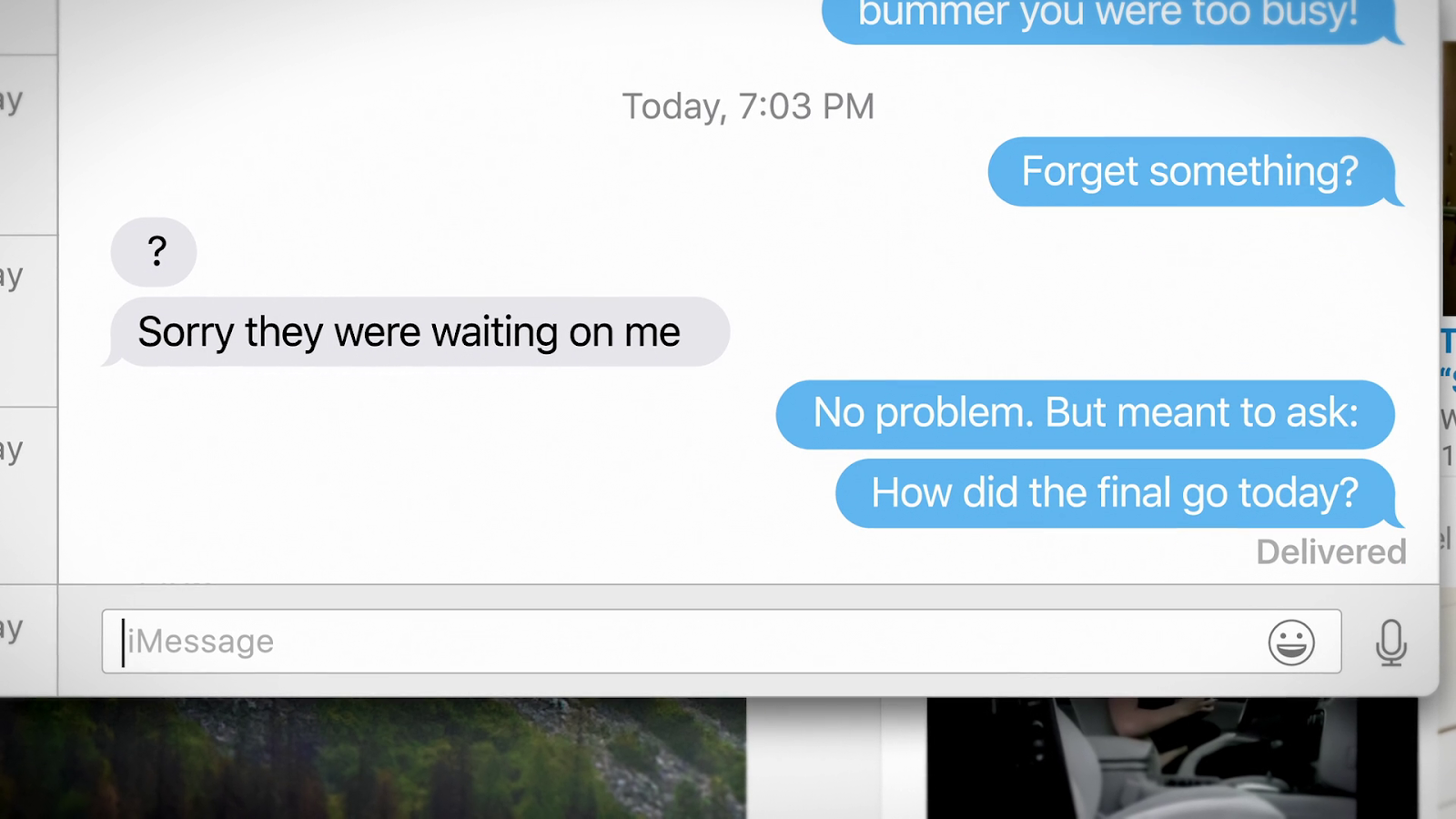This screenshot has height=819, width=1456.
Task: Click the microphone dictation icon
Action: [x=1390, y=642]
